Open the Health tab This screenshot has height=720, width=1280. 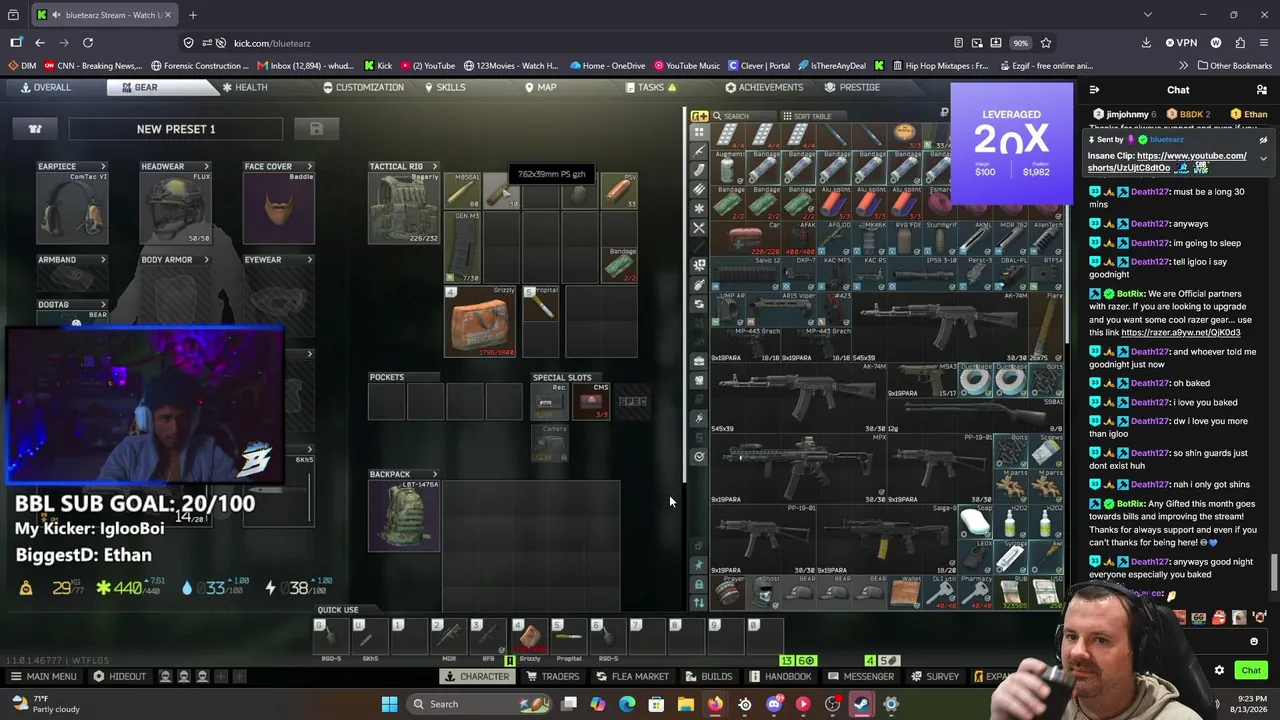(244, 87)
